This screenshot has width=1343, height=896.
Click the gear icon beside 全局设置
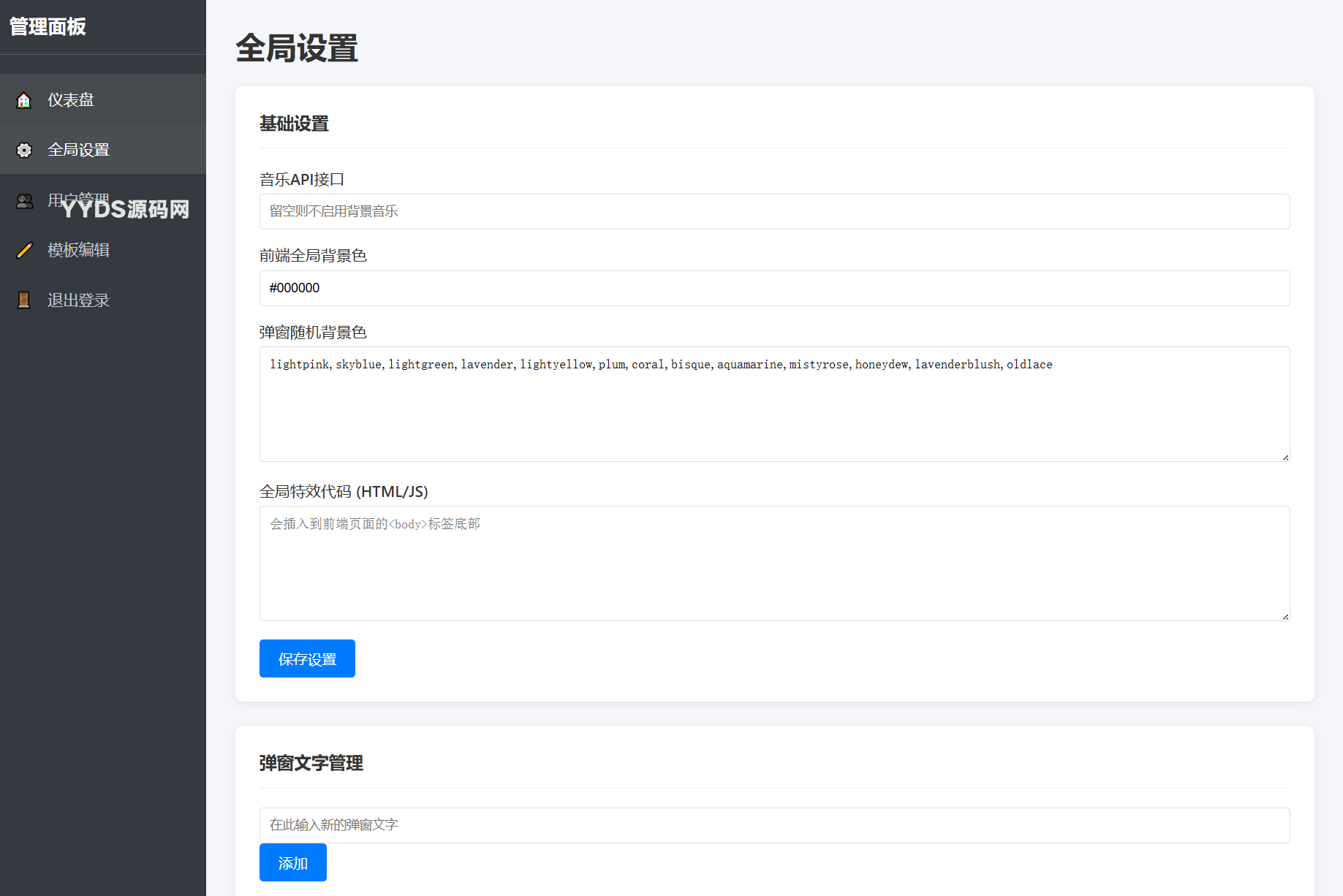(x=24, y=150)
